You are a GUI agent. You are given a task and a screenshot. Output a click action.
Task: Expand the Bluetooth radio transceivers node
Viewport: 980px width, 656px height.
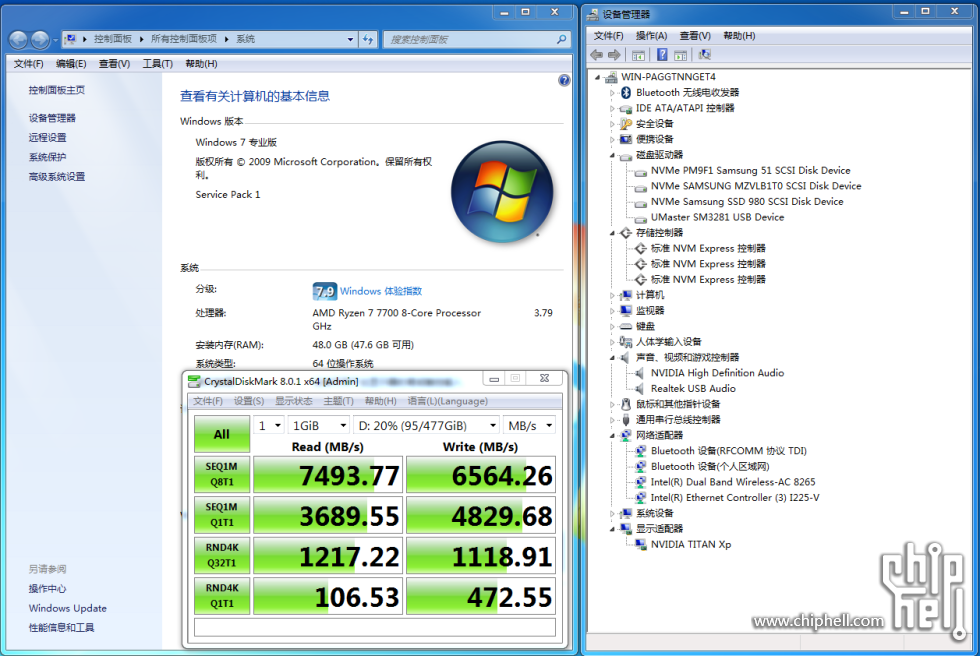pyautogui.click(x=612, y=92)
